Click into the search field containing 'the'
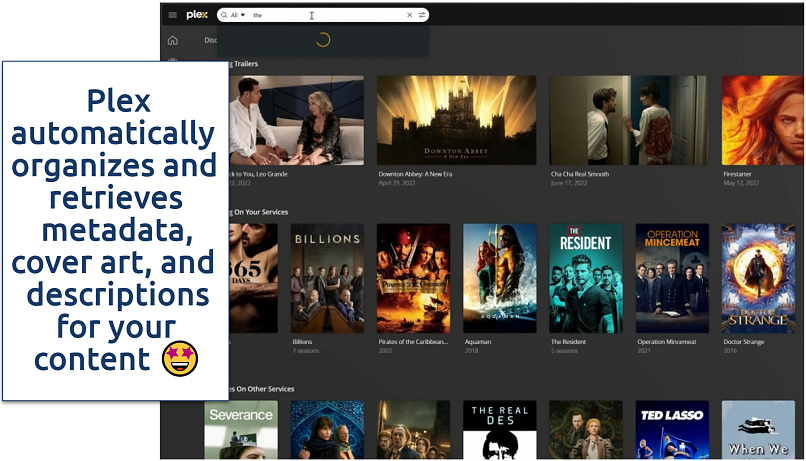 point(320,15)
